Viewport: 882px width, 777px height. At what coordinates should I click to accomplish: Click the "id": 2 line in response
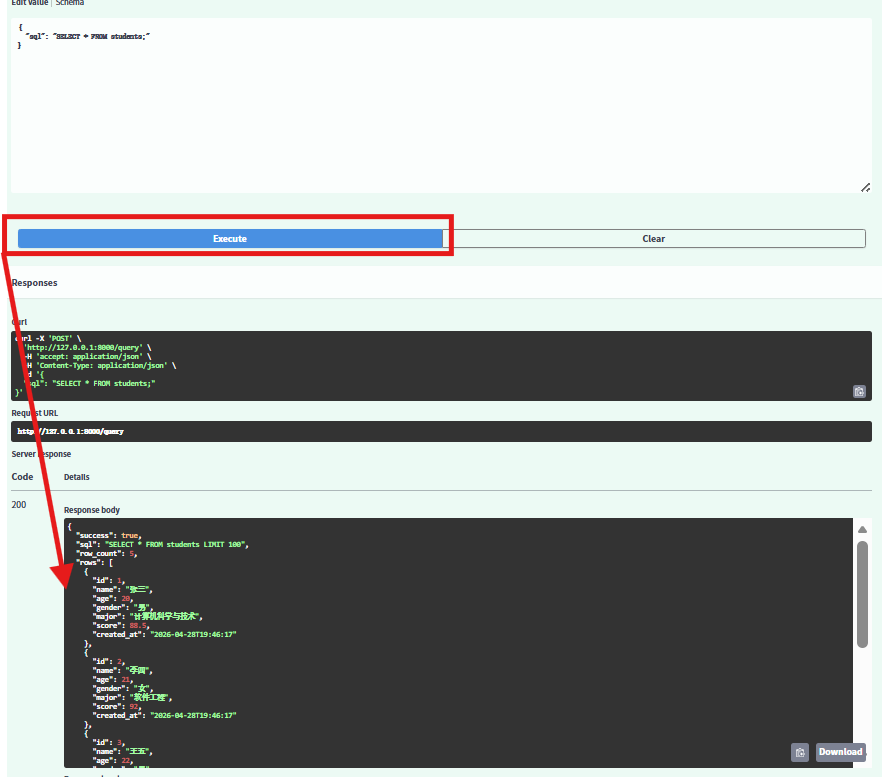pyautogui.click(x=109, y=662)
